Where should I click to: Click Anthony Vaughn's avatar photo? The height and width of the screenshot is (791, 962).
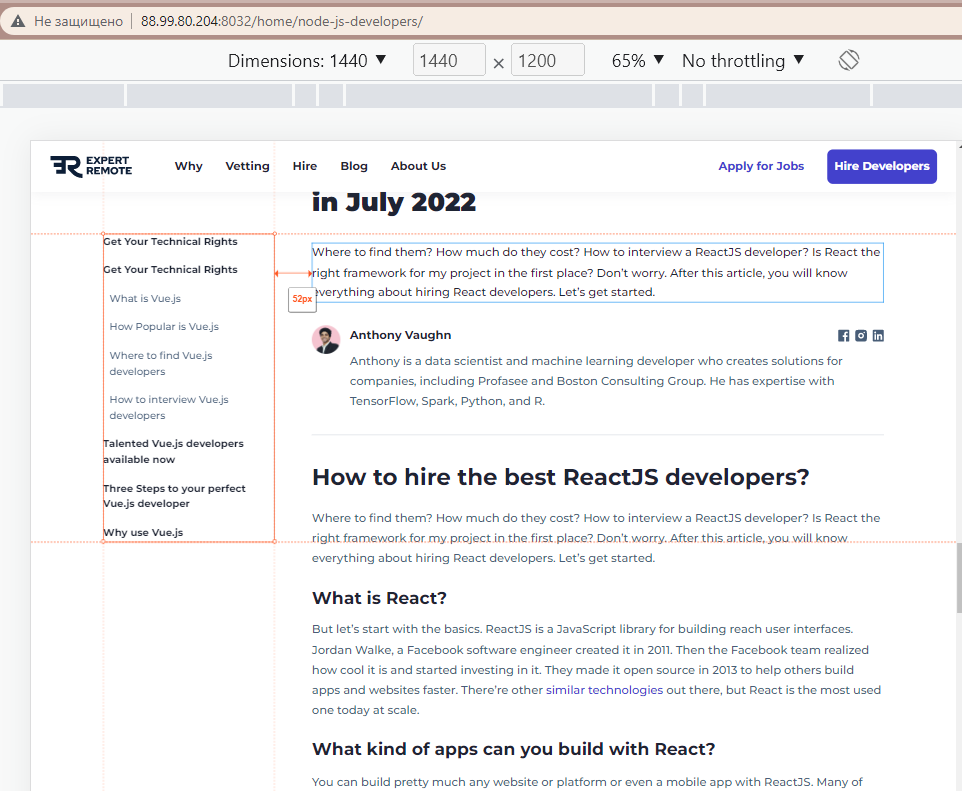(326, 339)
